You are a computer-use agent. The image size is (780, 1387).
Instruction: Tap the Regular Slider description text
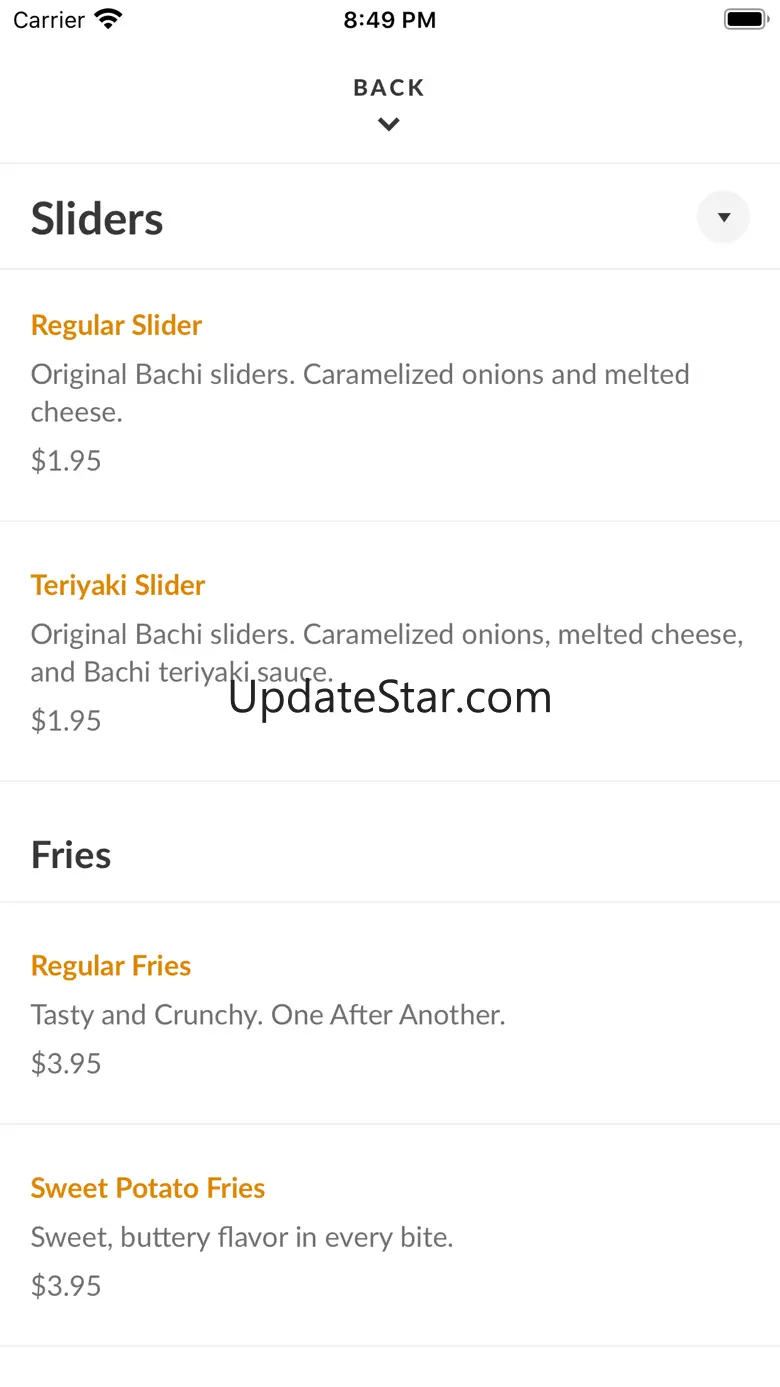tap(360, 392)
